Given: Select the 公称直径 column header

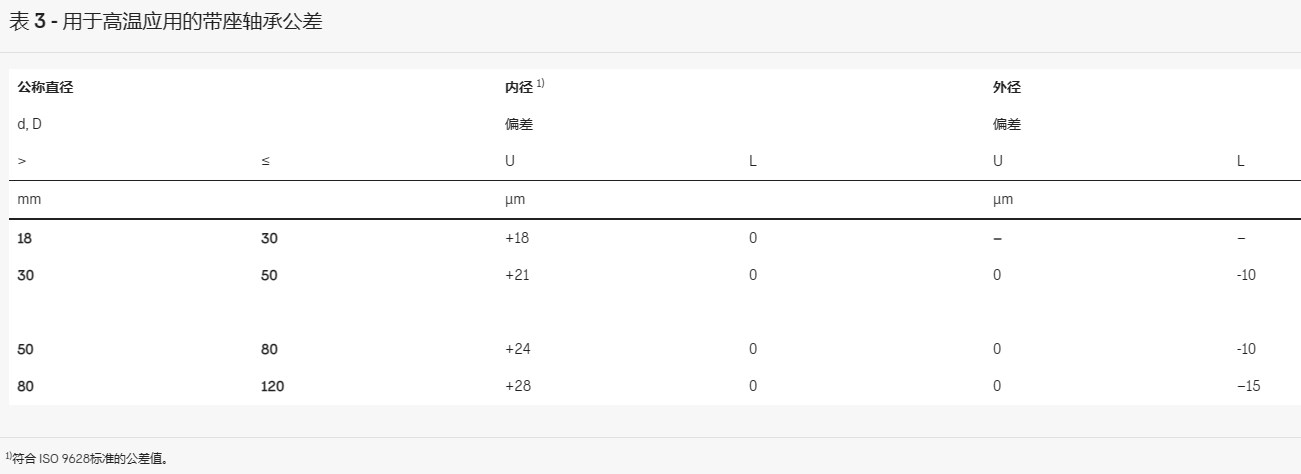Looking at the screenshot, I should 46,88.
